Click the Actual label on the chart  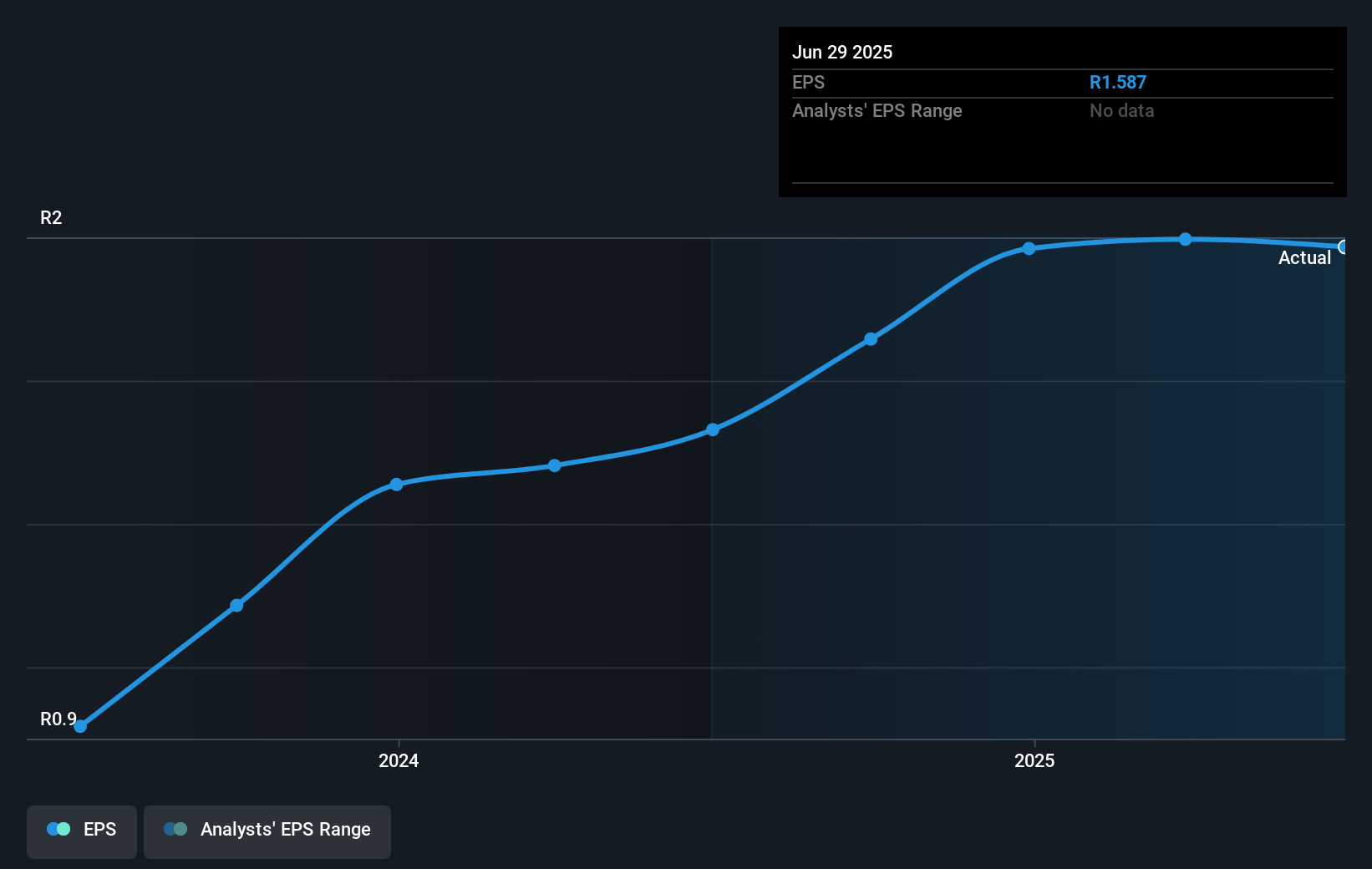1304,258
